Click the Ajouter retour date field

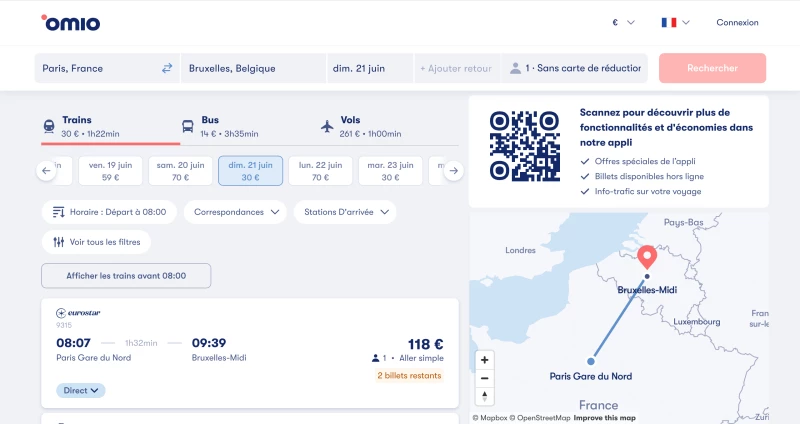coord(457,68)
